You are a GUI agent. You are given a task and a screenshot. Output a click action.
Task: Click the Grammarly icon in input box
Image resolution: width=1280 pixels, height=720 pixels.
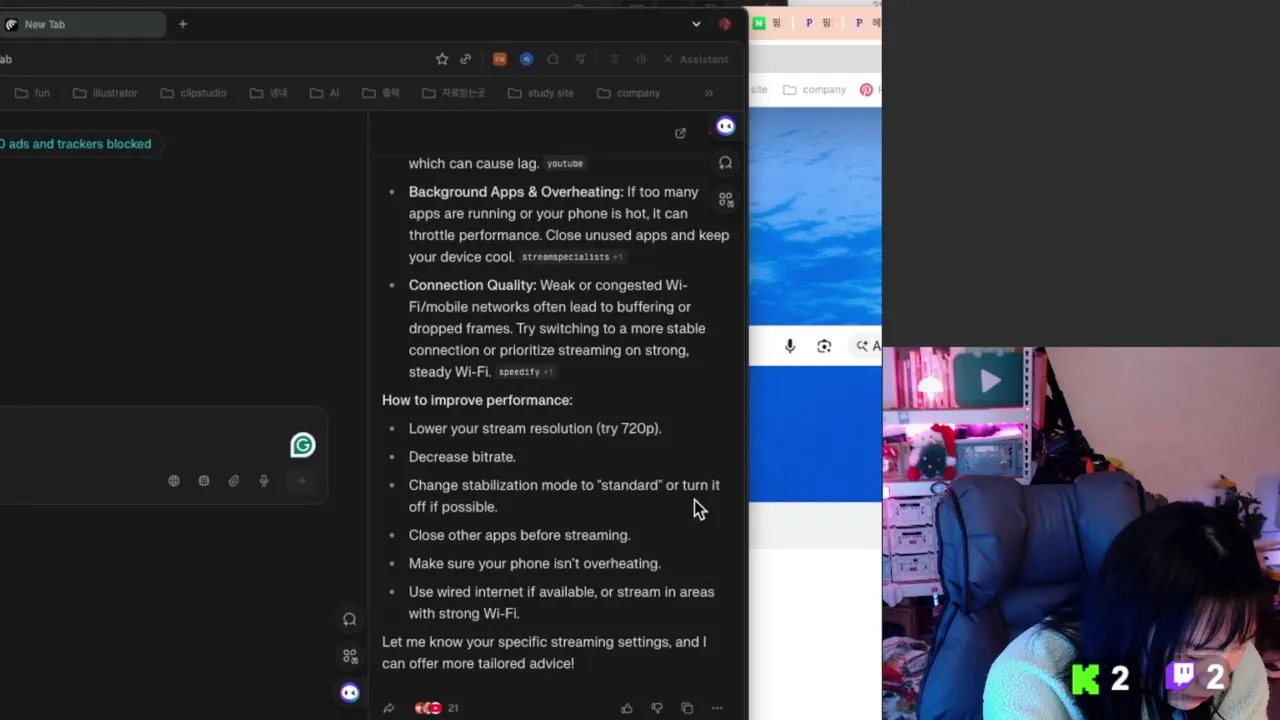(303, 445)
